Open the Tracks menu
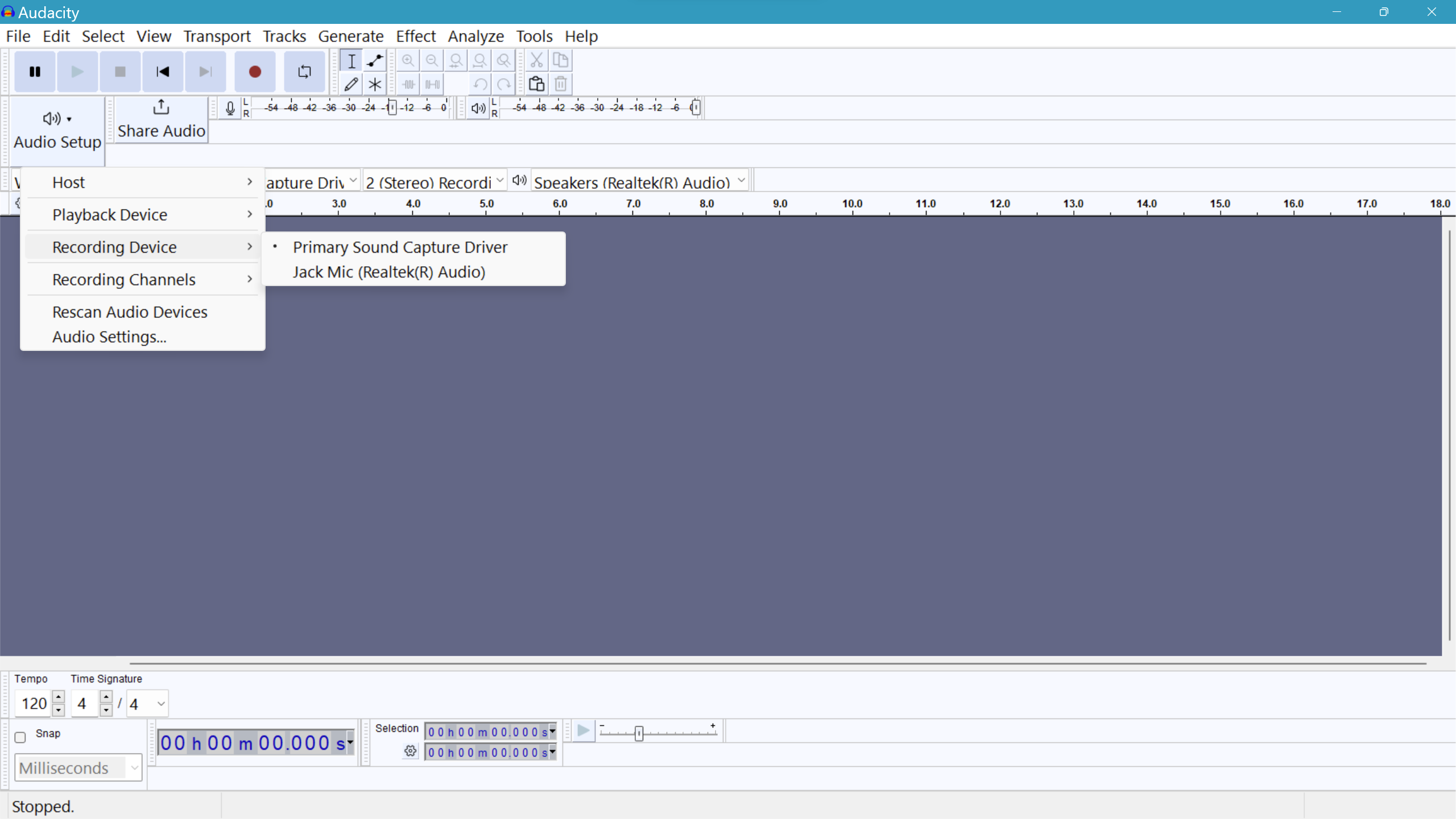This screenshot has height=819, width=1456. pos(284,36)
